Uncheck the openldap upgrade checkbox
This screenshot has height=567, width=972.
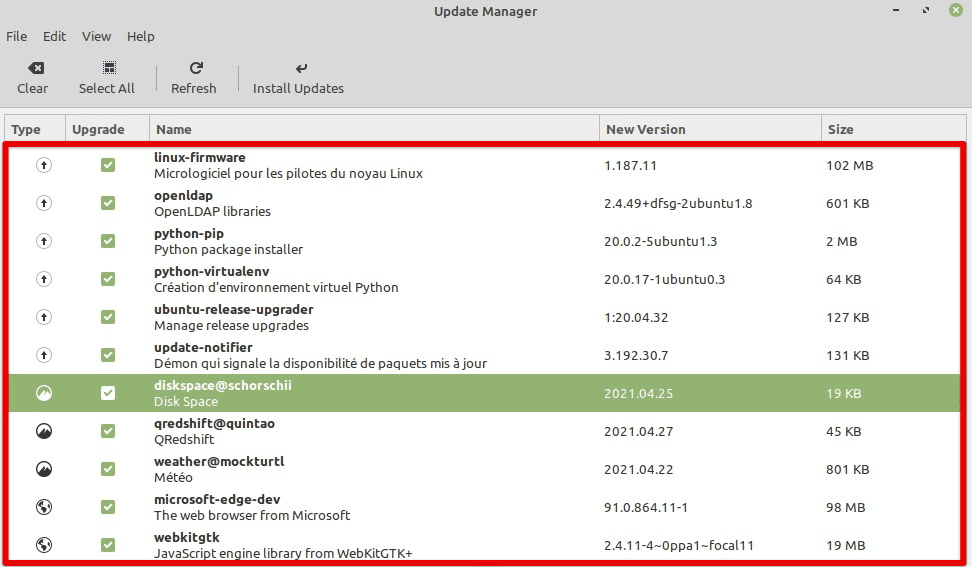click(108, 203)
